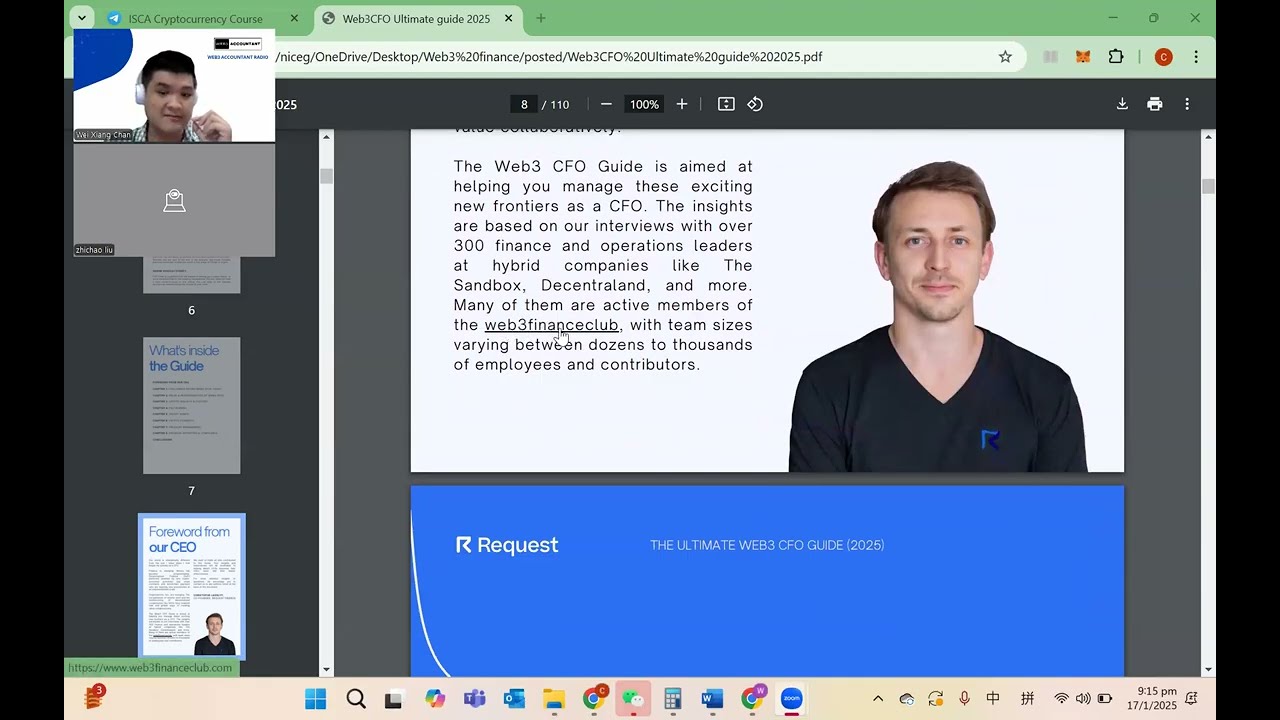Rotate the page counterclockwise
The width and height of the screenshot is (1280, 720).
(755, 104)
